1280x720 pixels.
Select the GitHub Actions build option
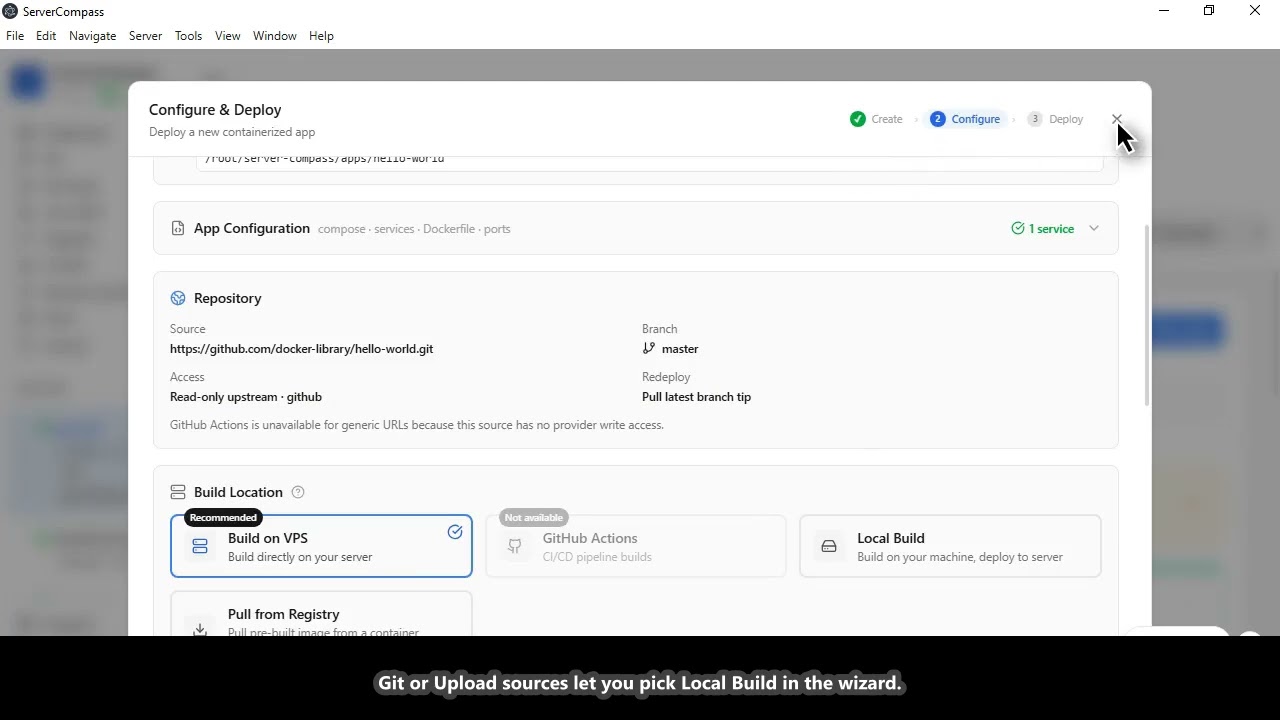click(636, 546)
